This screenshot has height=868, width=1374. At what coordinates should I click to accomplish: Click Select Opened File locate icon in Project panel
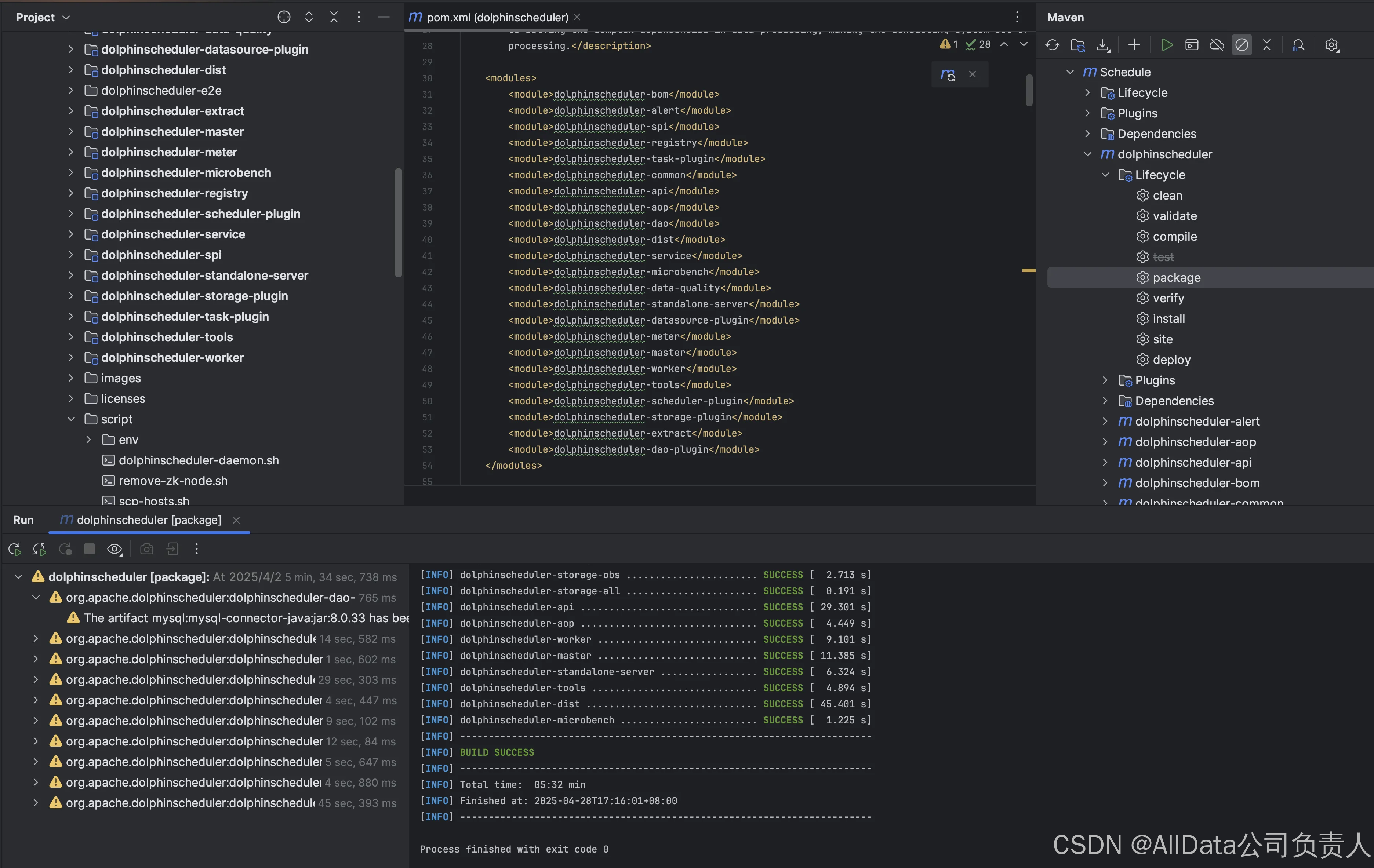pos(284,17)
